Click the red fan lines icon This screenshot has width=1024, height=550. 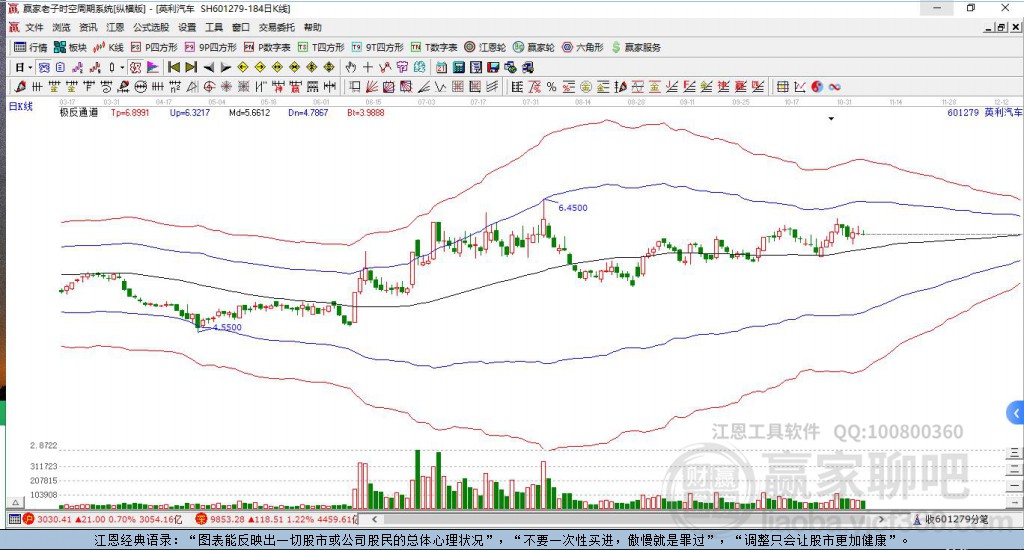[x=372, y=86]
